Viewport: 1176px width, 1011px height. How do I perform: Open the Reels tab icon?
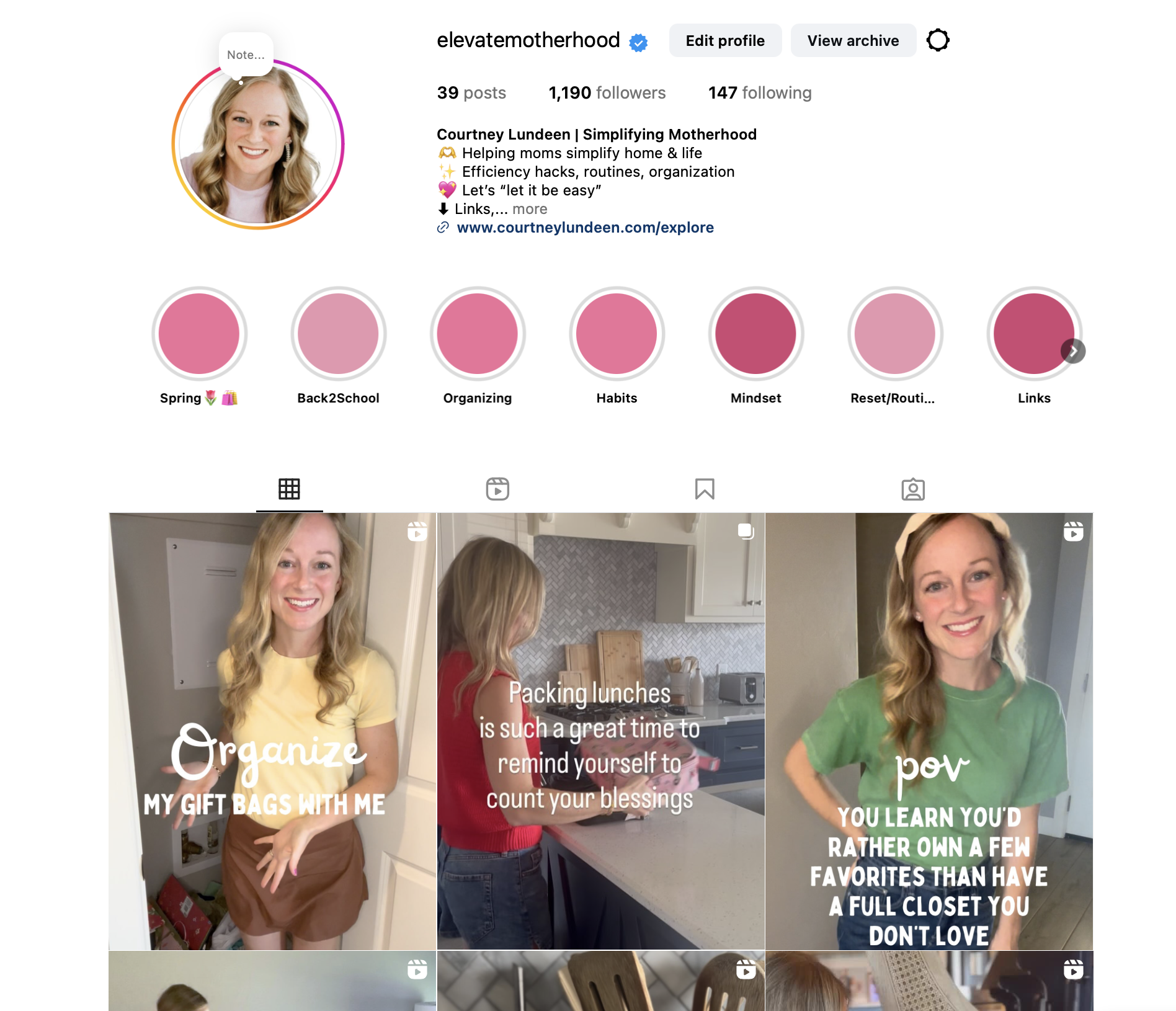click(497, 489)
